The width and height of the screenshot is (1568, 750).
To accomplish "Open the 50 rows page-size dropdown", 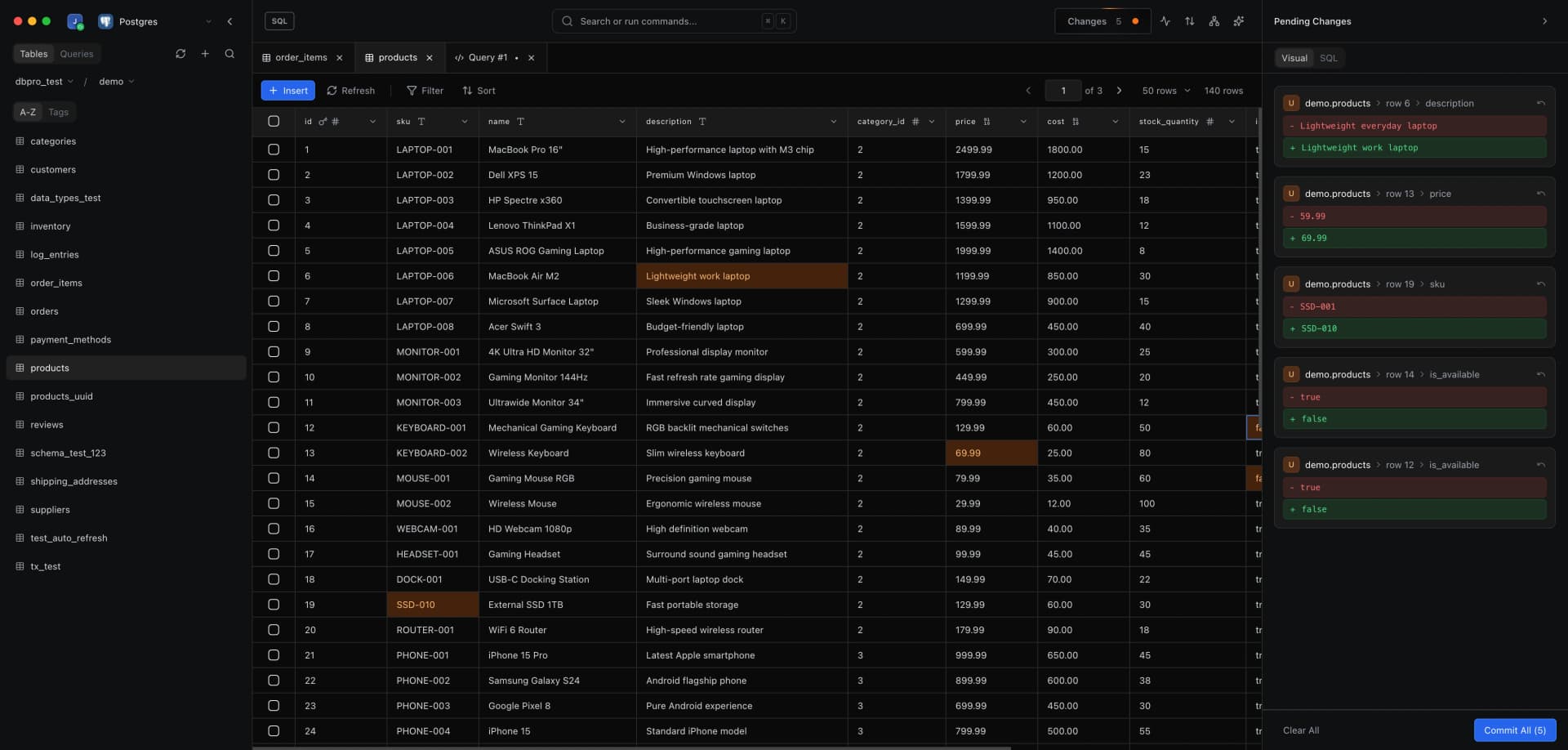I will click(1165, 91).
